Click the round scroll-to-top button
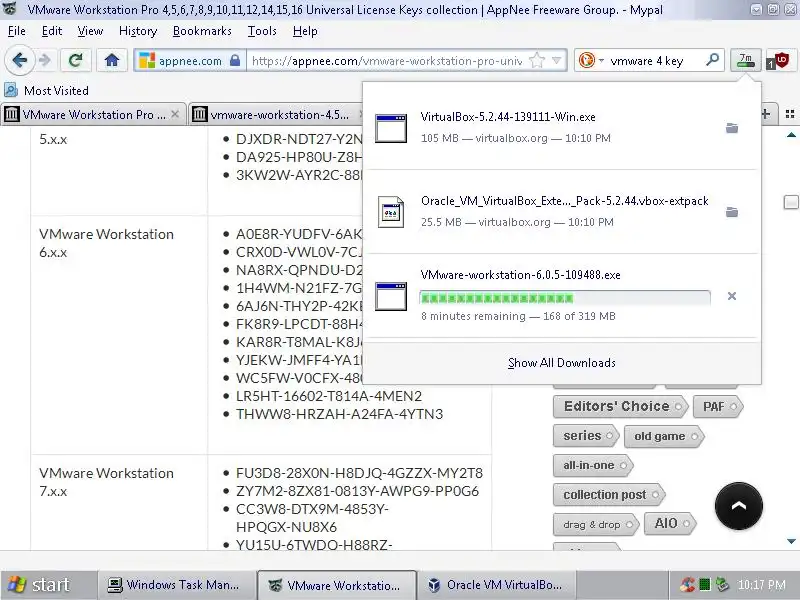Screen dimensions: 800x600 point(738,506)
